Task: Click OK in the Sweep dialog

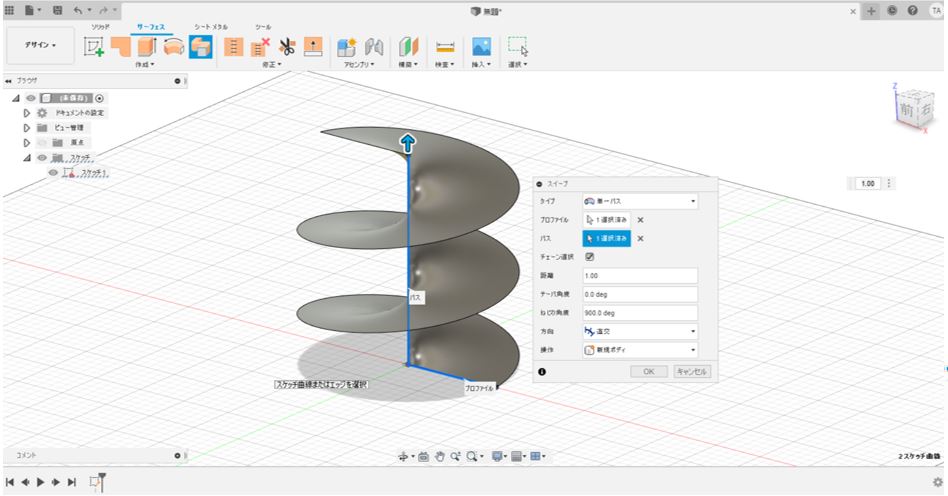Action: (649, 371)
